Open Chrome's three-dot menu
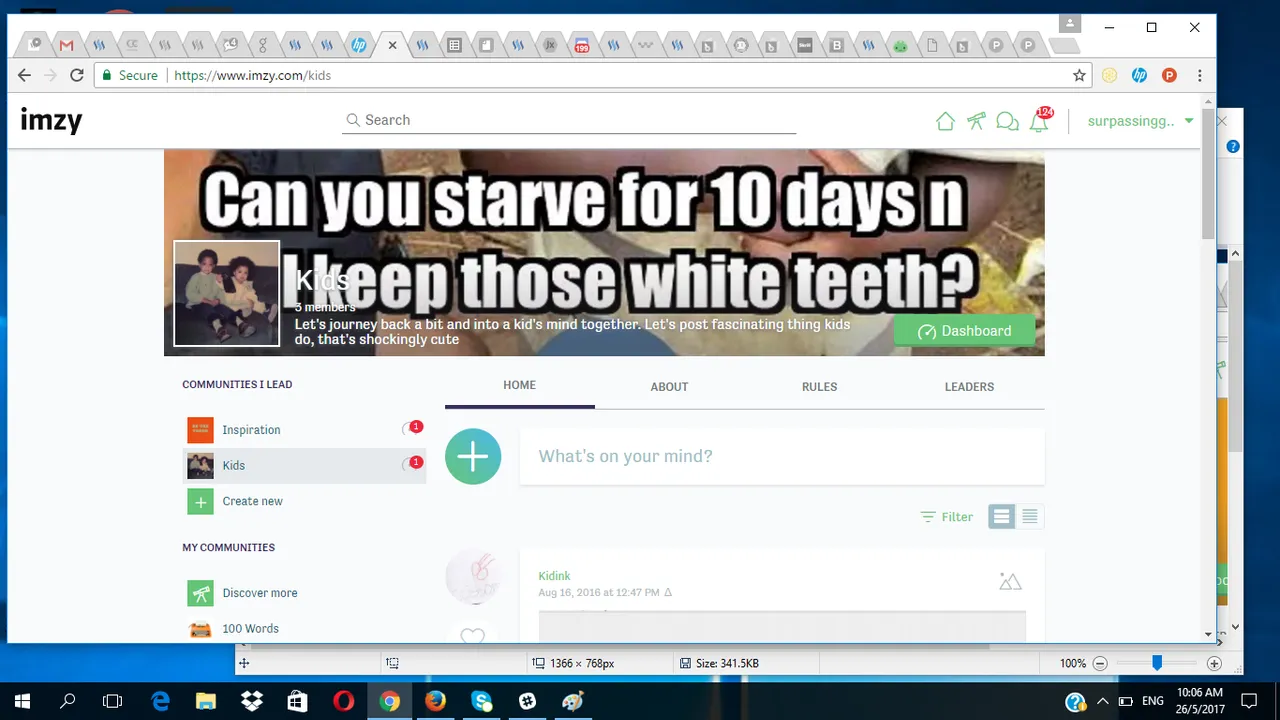 tap(1199, 75)
